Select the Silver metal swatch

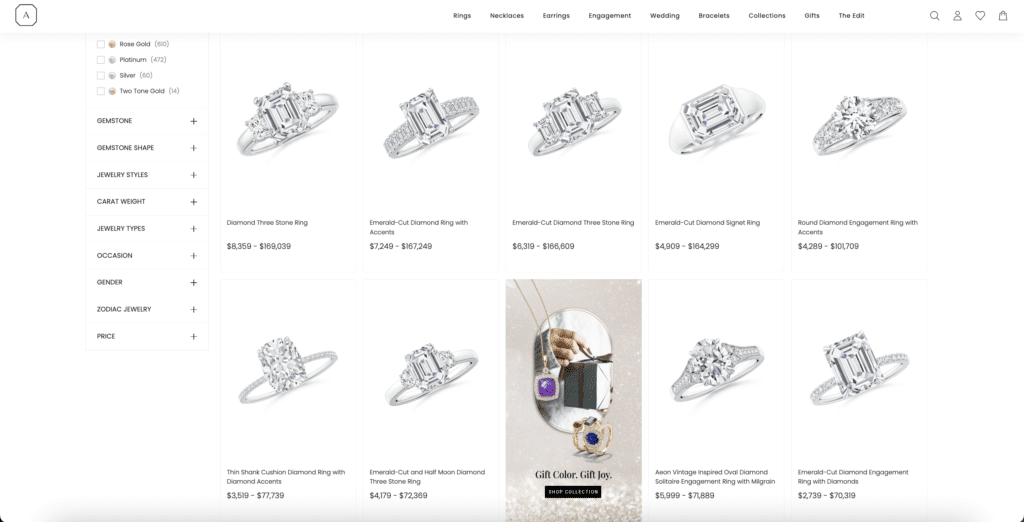(x=112, y=76)
